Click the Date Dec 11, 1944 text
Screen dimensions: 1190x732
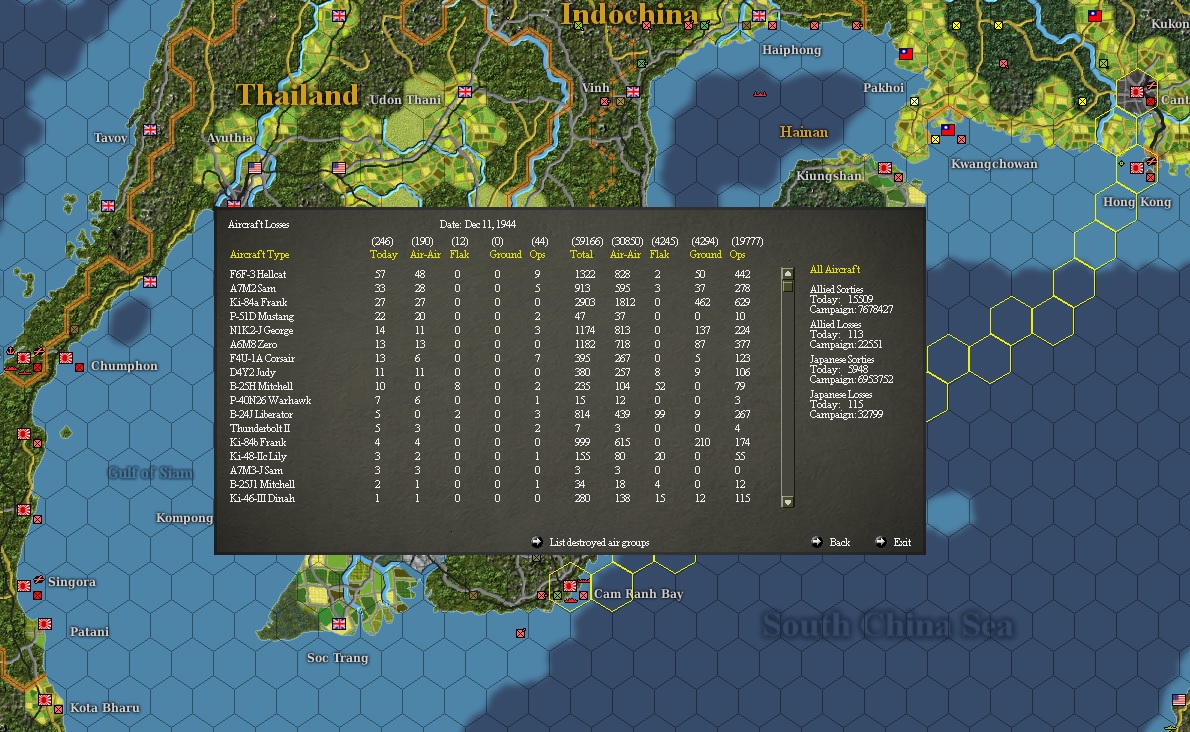point(477,225)
